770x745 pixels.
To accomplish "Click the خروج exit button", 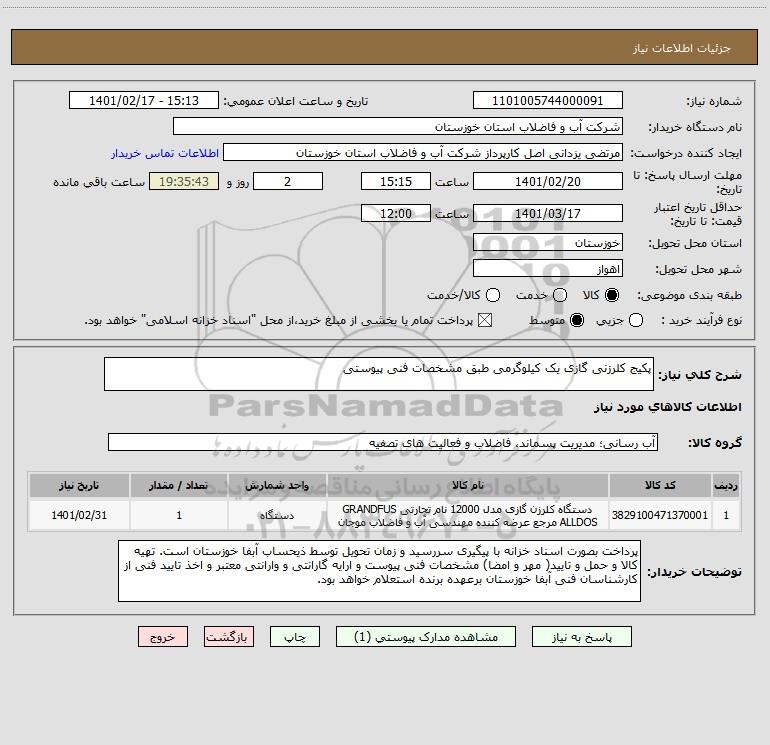I will pos(163,637).
